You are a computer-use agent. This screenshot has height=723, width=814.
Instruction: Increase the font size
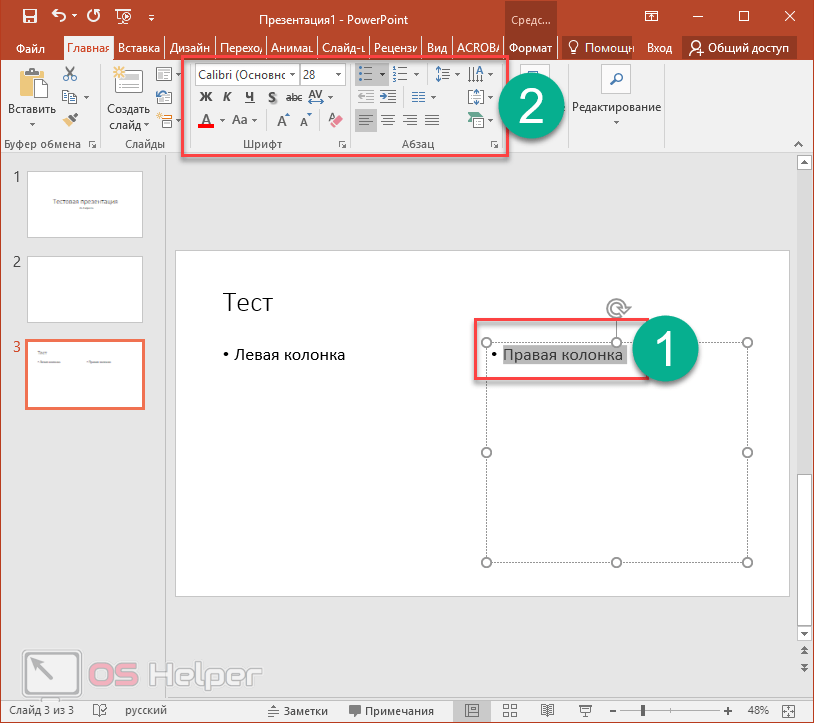point(283,120)
